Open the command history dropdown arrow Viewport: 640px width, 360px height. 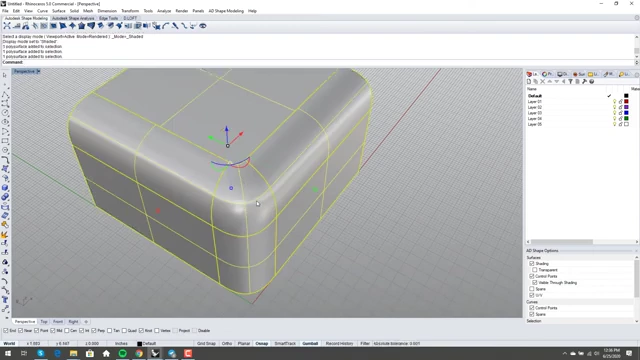[x=637, y=62]
